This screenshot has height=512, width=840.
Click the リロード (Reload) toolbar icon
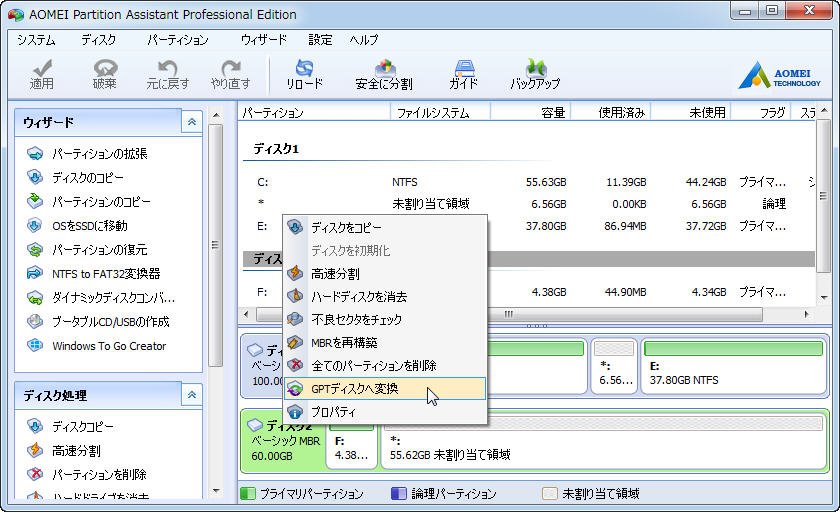point(304,74)
